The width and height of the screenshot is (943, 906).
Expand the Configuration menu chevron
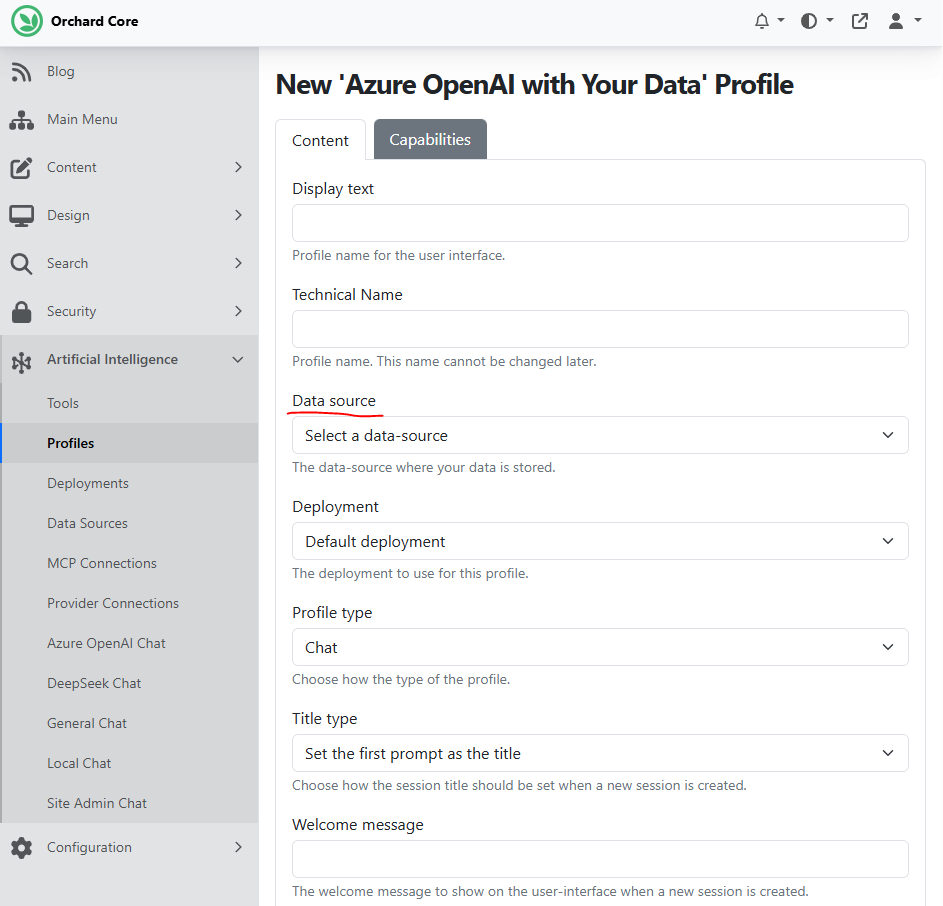(238, 847)
